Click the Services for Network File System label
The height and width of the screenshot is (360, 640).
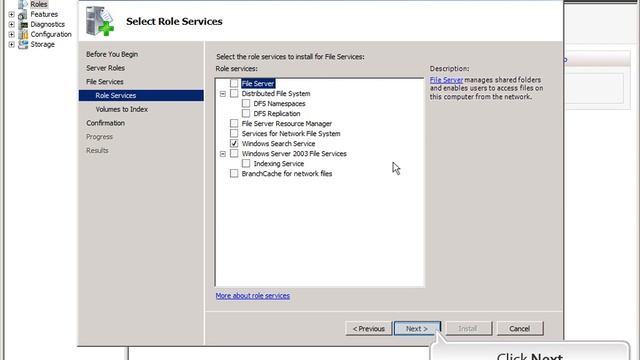[x=291, y=134]
